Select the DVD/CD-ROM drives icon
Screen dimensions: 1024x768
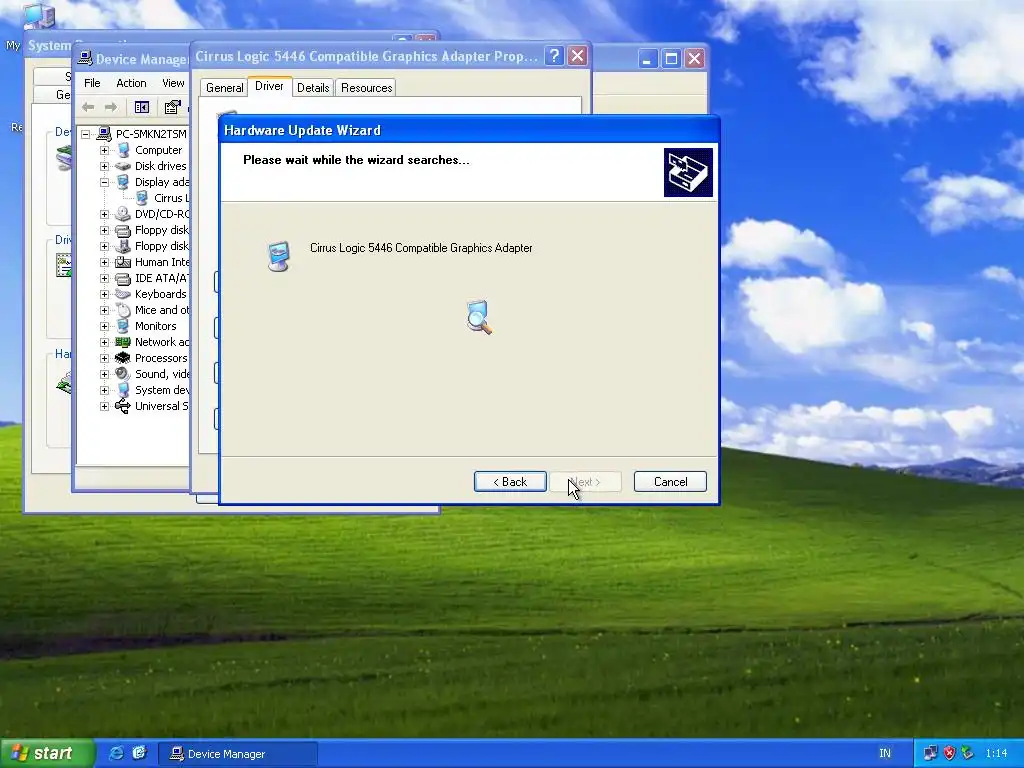pos(123,214)
